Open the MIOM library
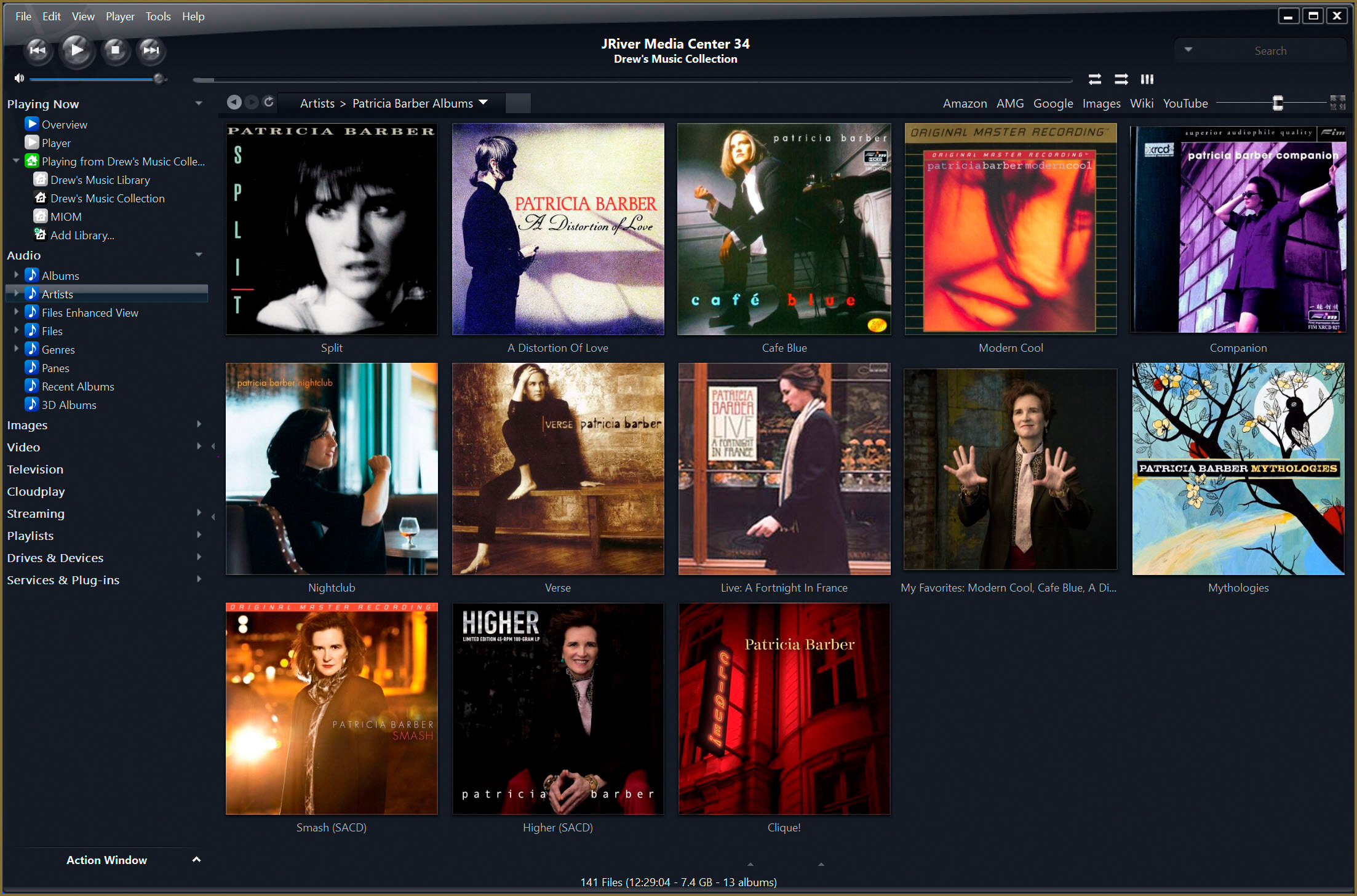This screenshot has width=1357, height=896. point(66,216)
